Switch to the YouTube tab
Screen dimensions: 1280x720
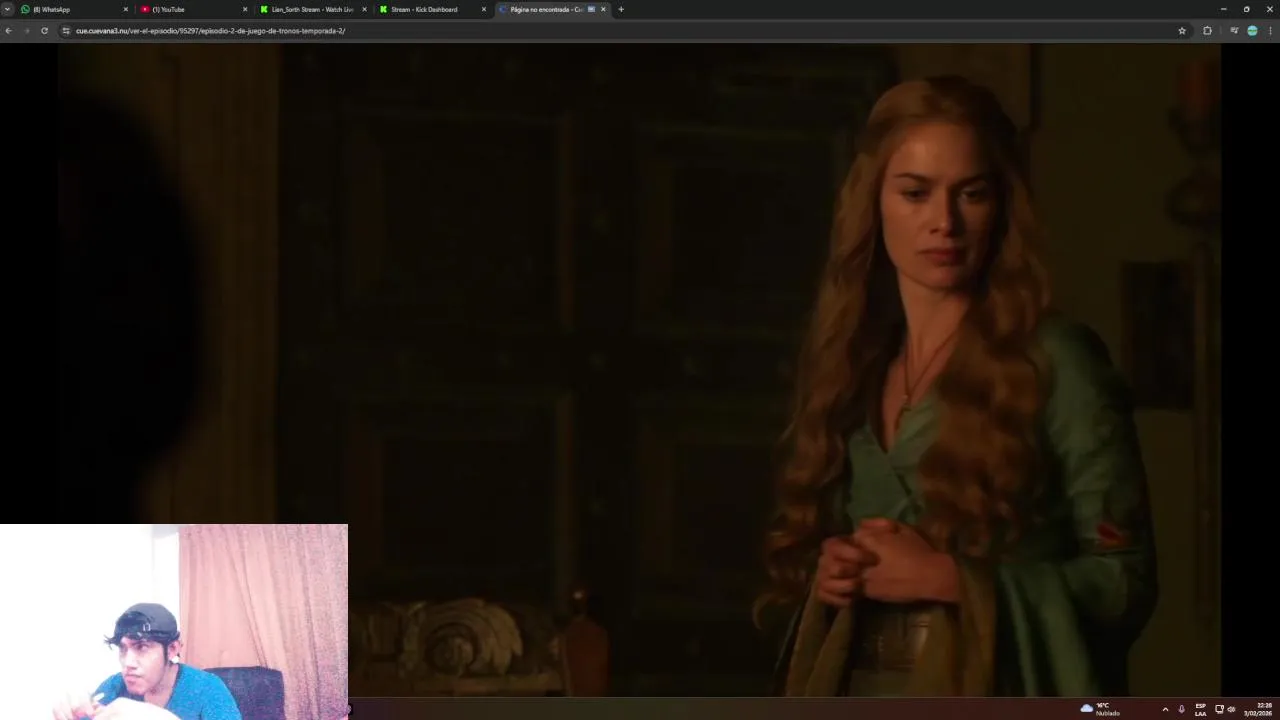click(194, 9)
